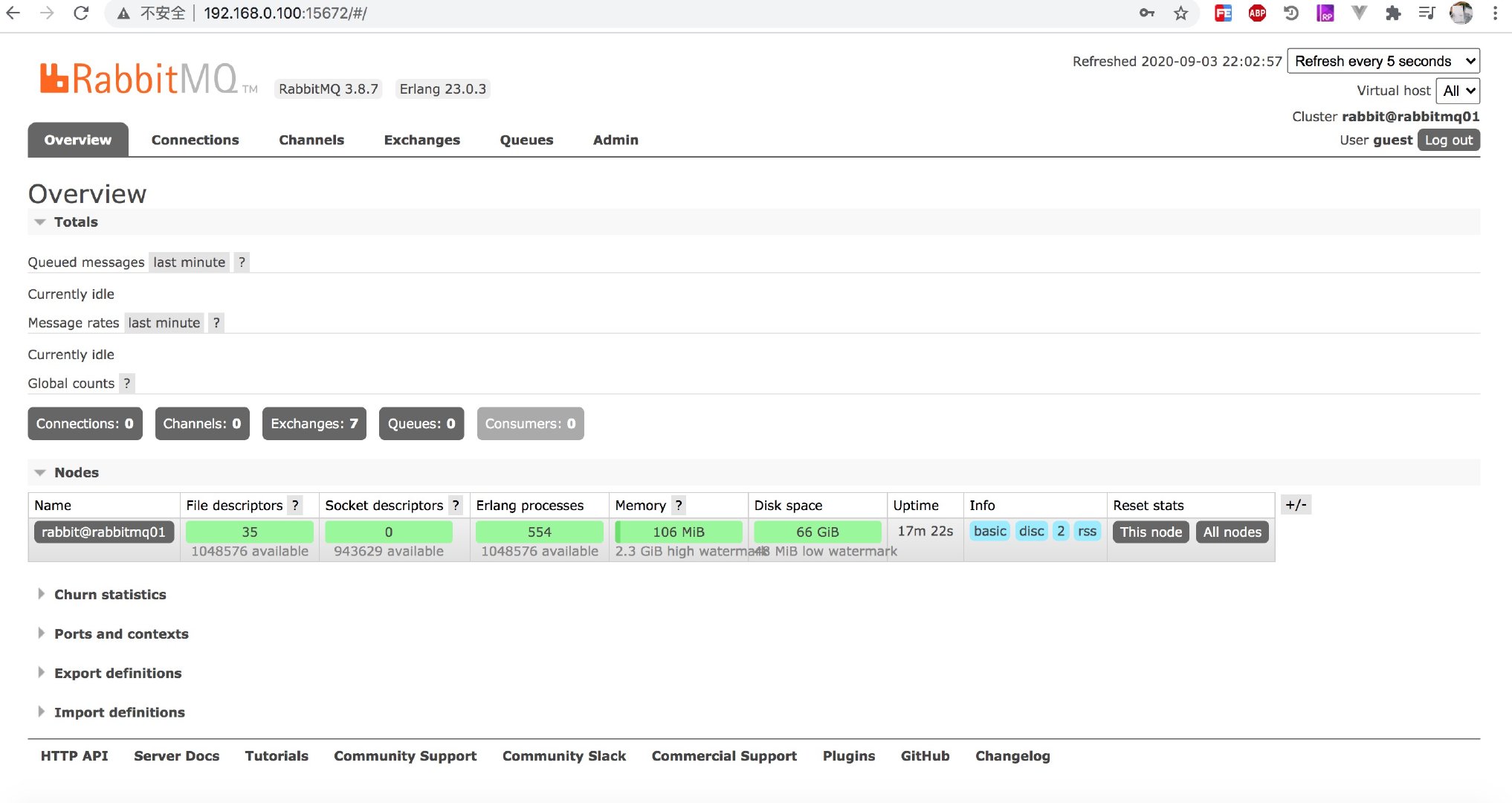This screenshot has width=1512, height=803.
Task: Click the Connections count badge
Action: click(x=85, y=423)
